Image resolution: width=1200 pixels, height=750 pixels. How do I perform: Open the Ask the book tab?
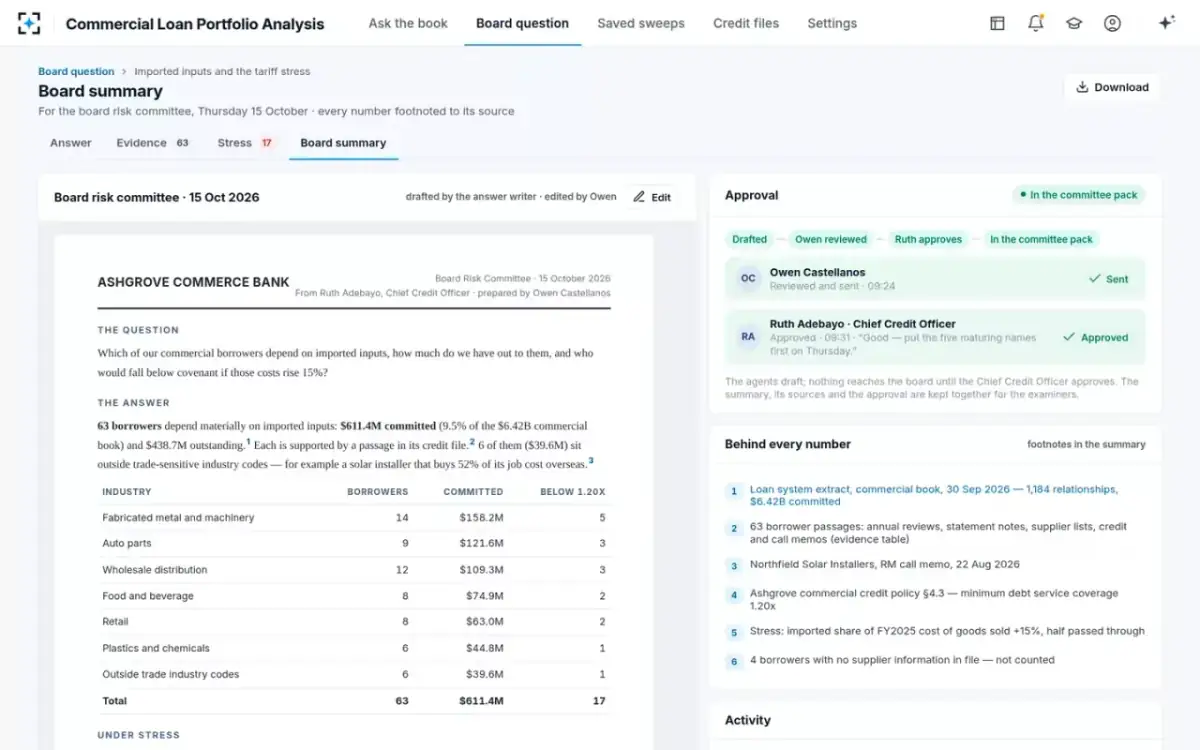[x=408, y=23]
